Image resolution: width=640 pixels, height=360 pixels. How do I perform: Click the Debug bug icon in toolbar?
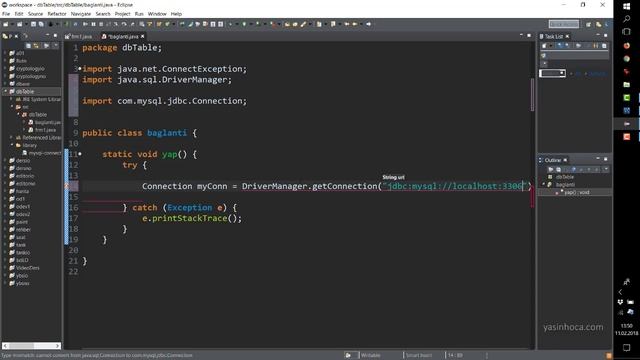[x=51, y=24]
